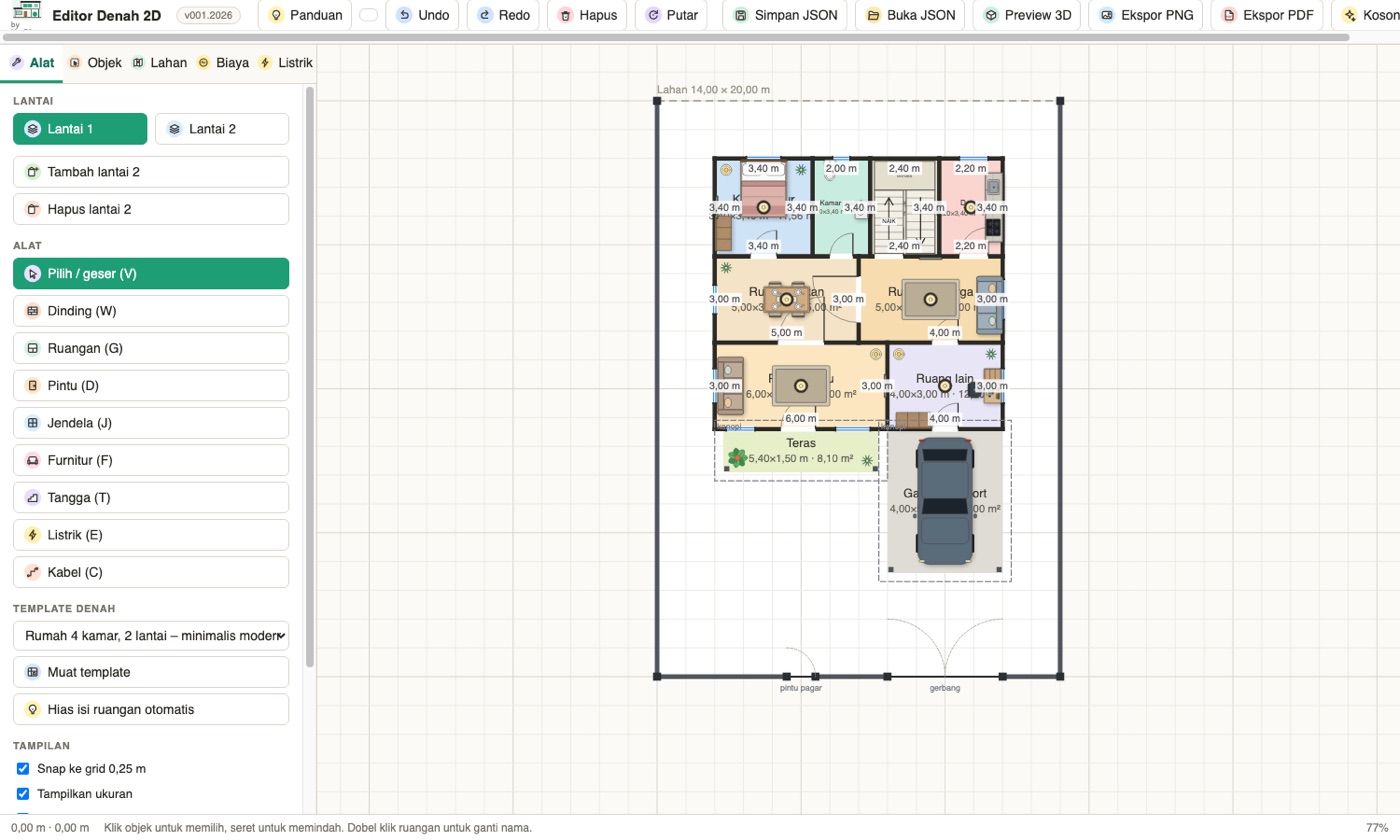The image size is (1400, 840).
Task: Select floor Lantai 1
Action: [x=80, y=129]
